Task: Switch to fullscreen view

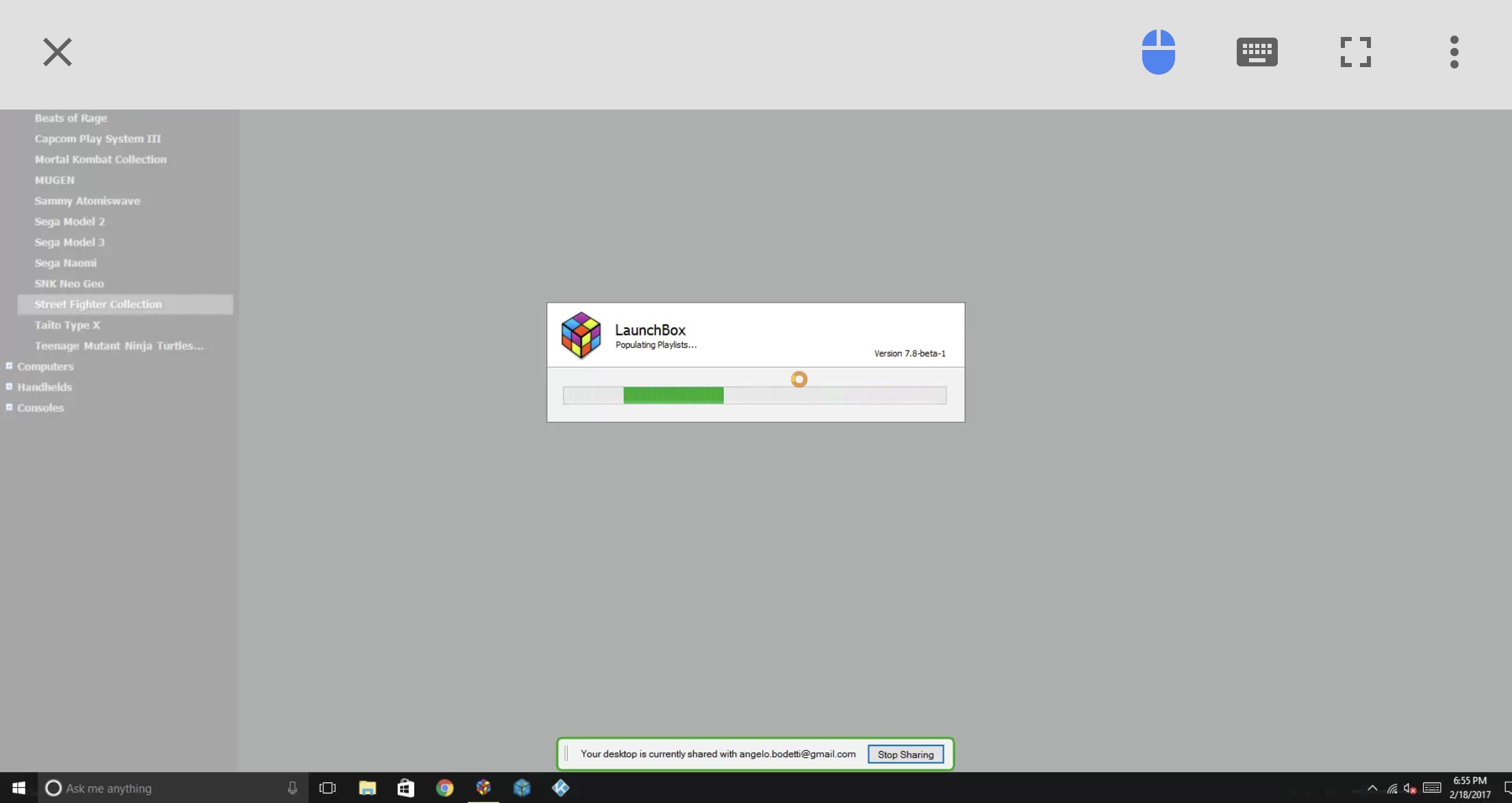Action: (x=1355, y=52)
